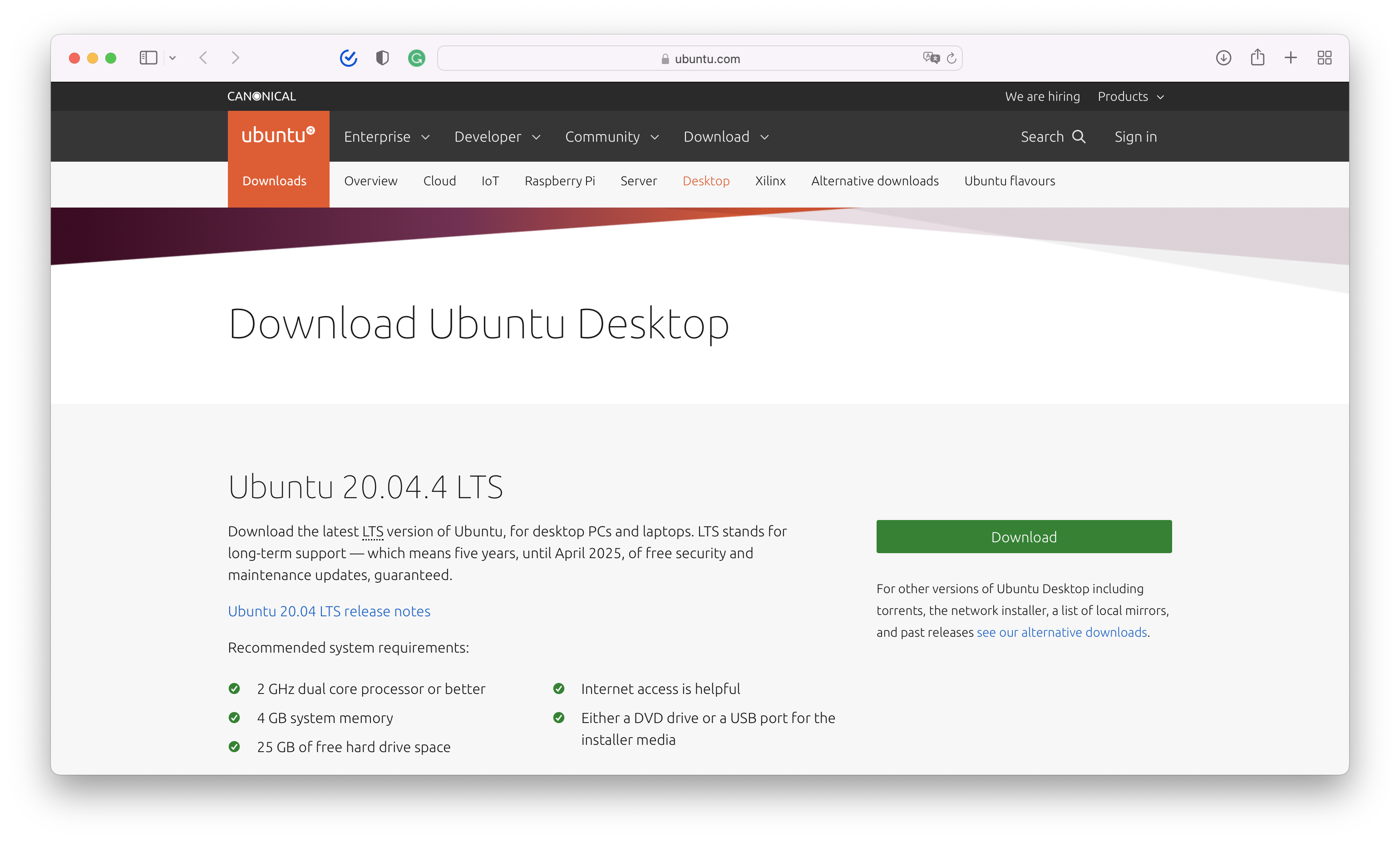Go to the ubuntu logo home

278,136
